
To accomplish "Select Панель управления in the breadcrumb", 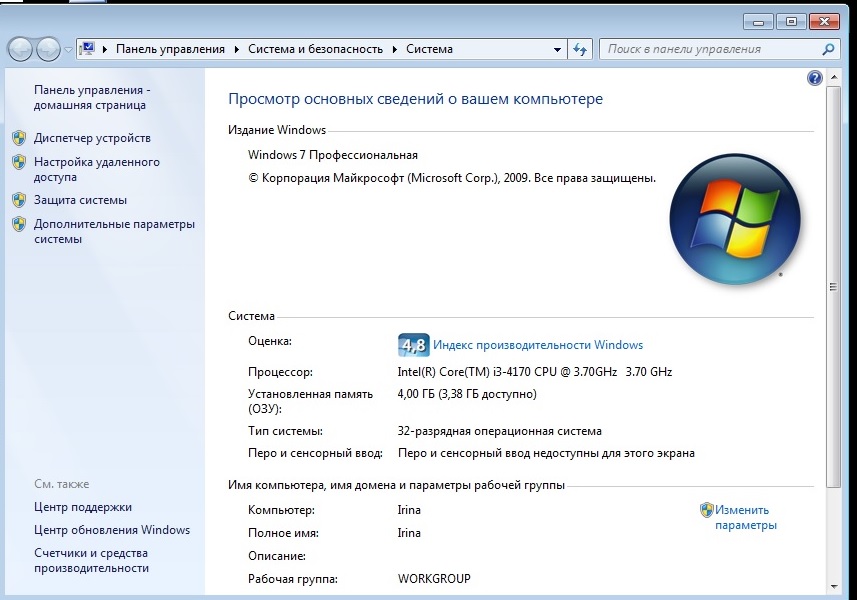I will pyautogui.click(x=171, y=49).
